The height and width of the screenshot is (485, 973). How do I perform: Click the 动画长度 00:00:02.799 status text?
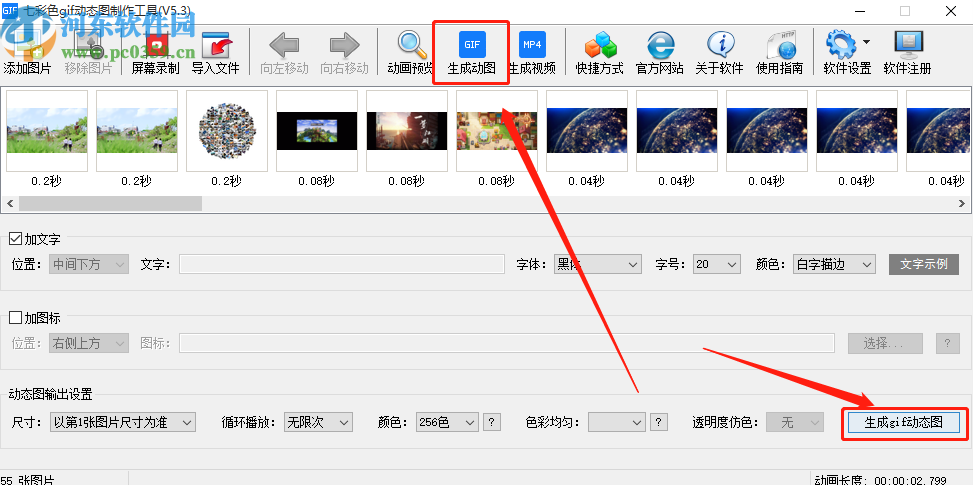click(x=881, y=480)
